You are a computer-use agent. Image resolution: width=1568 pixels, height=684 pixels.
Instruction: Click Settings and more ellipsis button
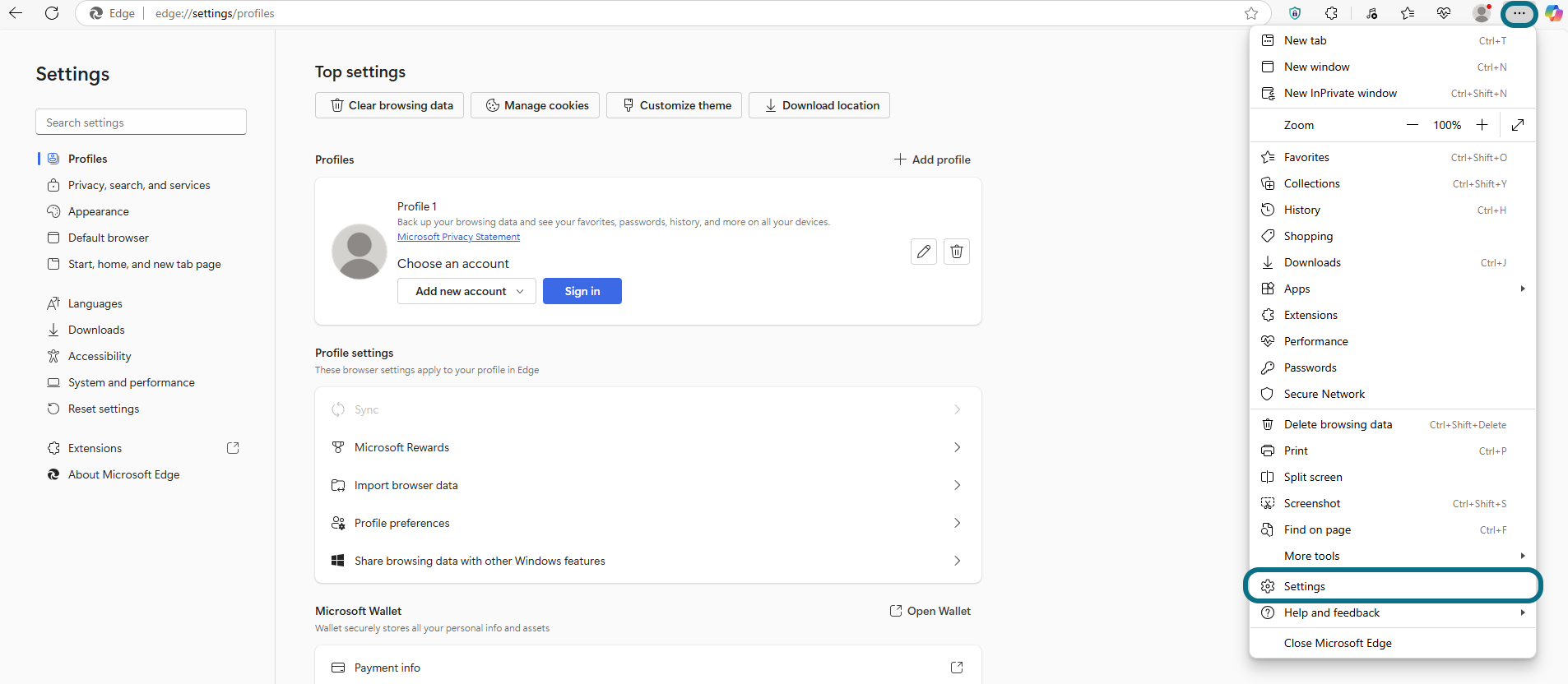click(1519, 13)
